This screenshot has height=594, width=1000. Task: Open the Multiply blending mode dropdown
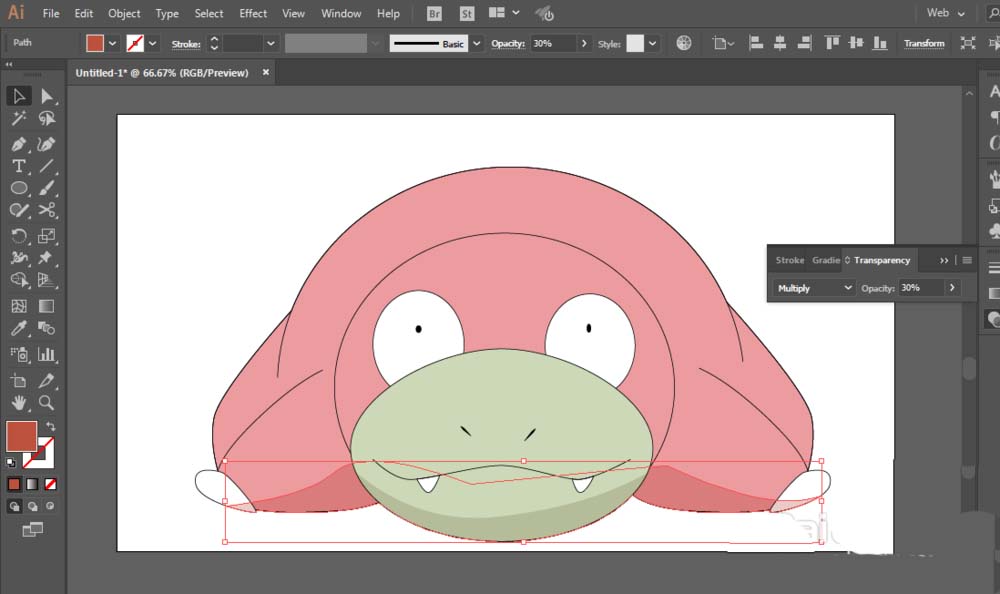813,288
